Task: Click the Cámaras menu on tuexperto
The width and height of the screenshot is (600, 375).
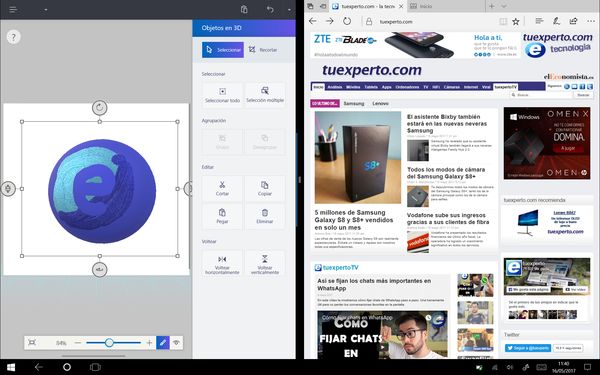Action: (x=452, y=87)
